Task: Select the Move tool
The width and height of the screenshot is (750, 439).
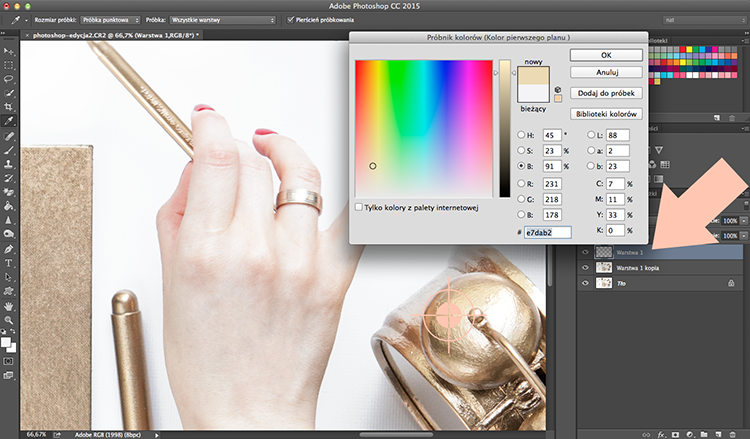Action: click(9, 51)
